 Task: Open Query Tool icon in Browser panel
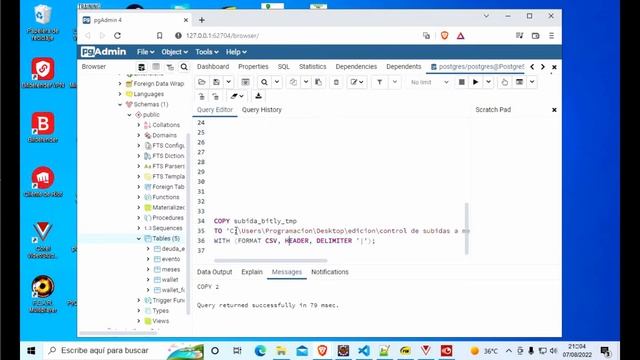(x=142, y=67)
